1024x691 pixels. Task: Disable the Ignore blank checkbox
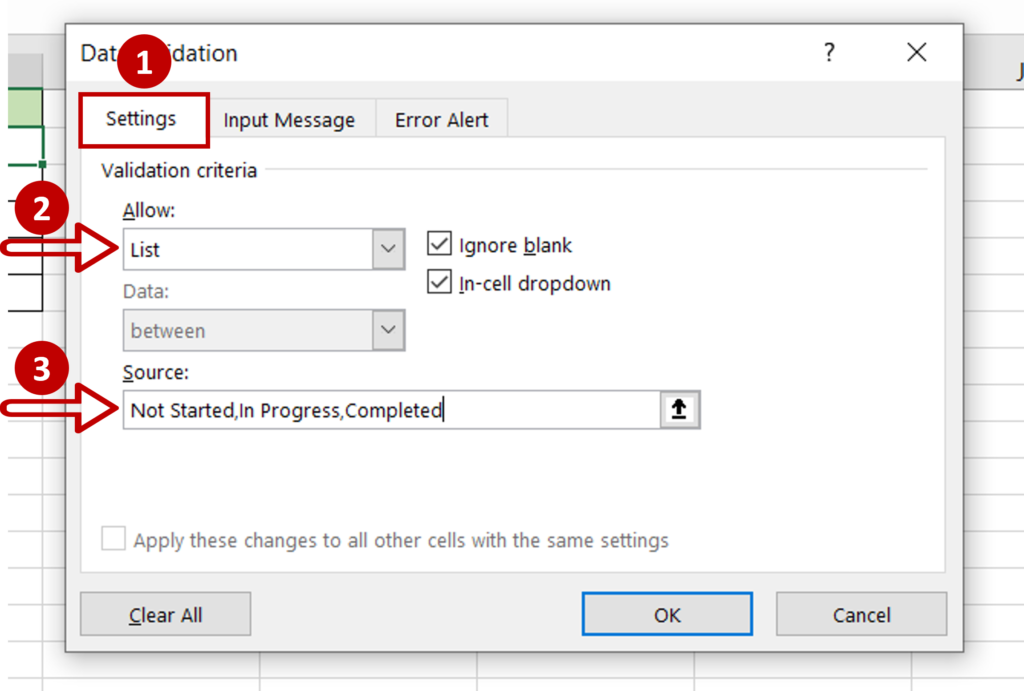click(x=439, y=244)
